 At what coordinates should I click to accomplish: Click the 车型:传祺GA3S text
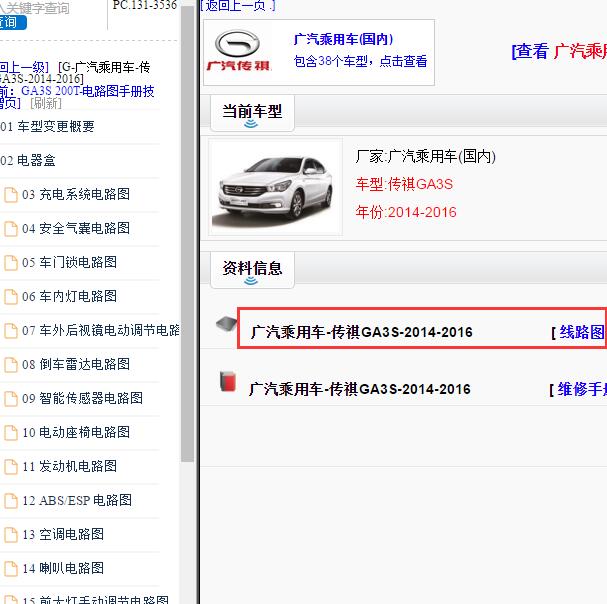(404, 184)
